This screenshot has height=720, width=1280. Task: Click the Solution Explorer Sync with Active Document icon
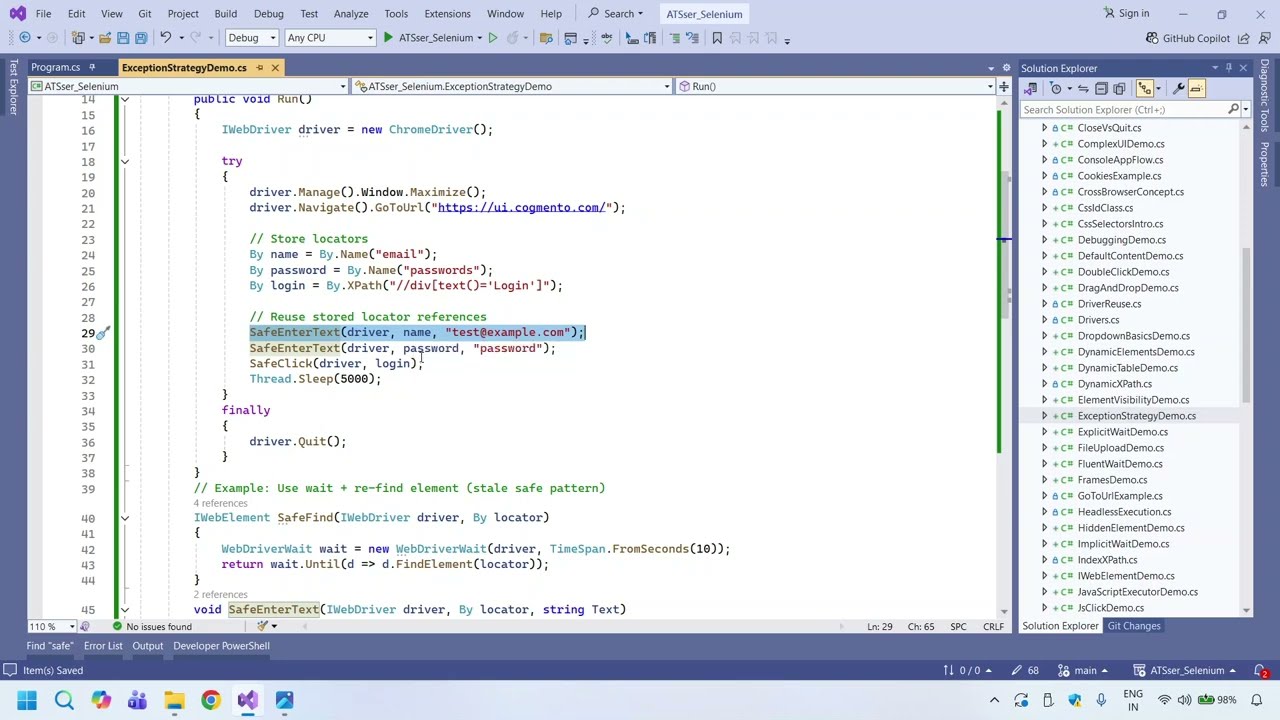click(x=1083, y=89)
